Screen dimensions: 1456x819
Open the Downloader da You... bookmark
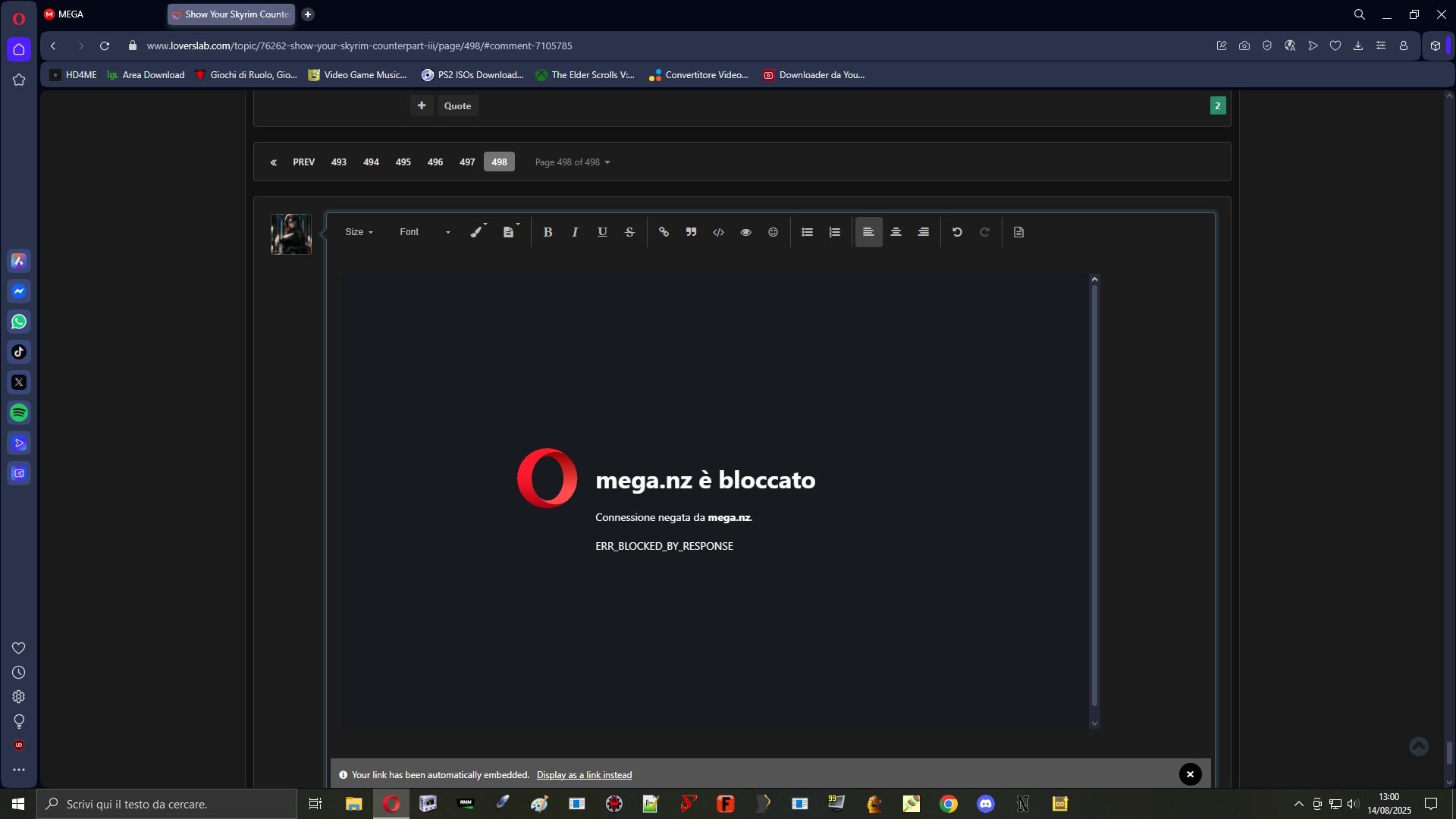(x=814, y=75)
